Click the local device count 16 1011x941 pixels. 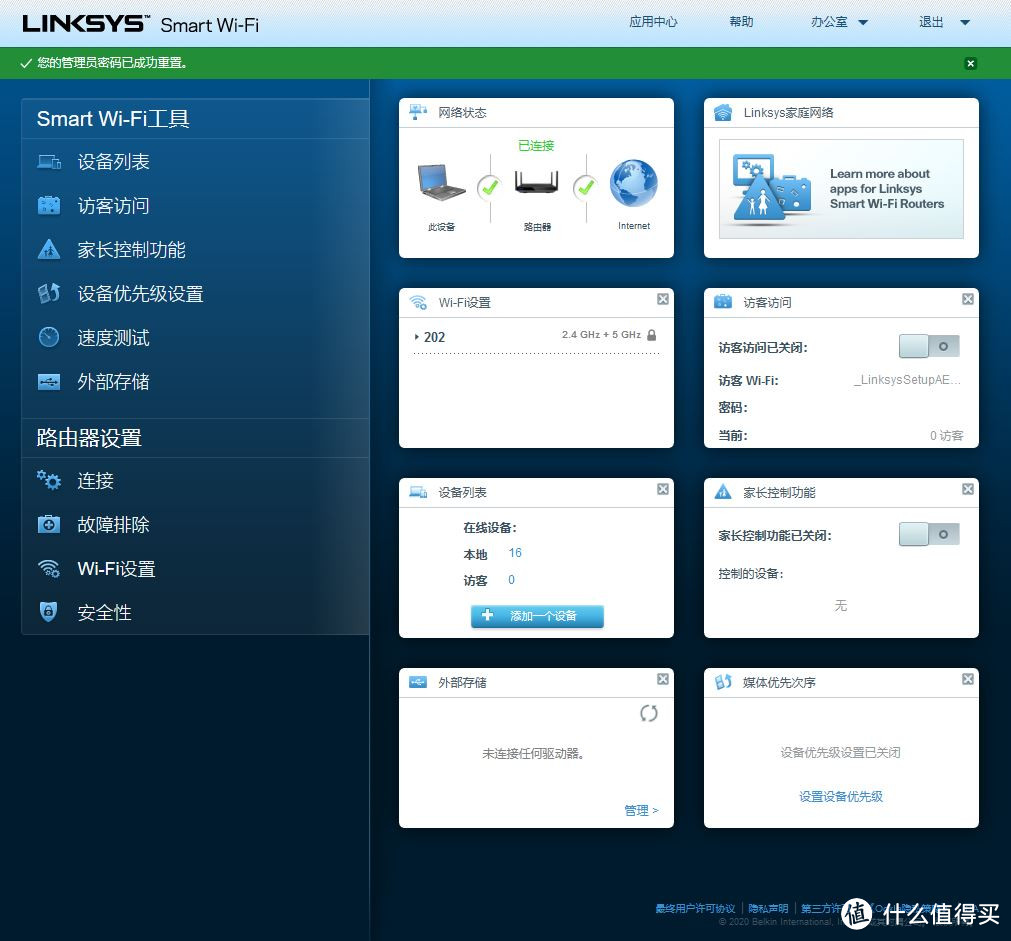(515, 553)
